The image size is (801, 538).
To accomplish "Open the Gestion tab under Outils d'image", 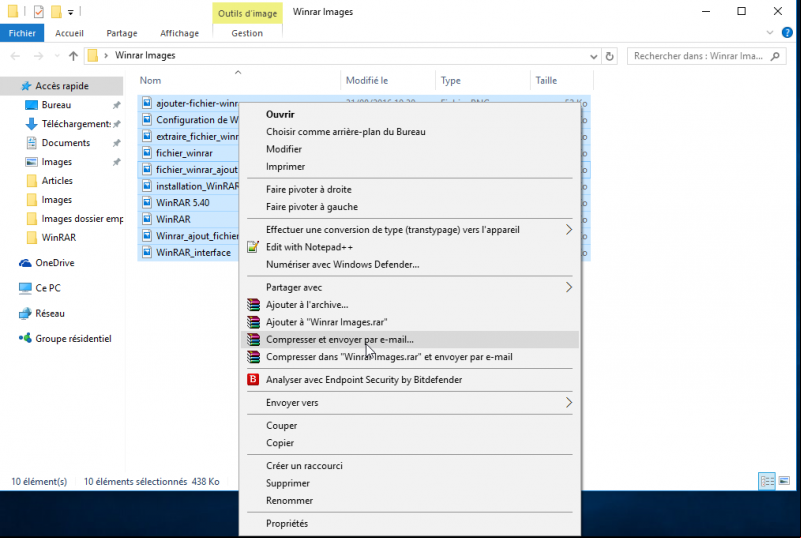I will [x=247, y=33].
